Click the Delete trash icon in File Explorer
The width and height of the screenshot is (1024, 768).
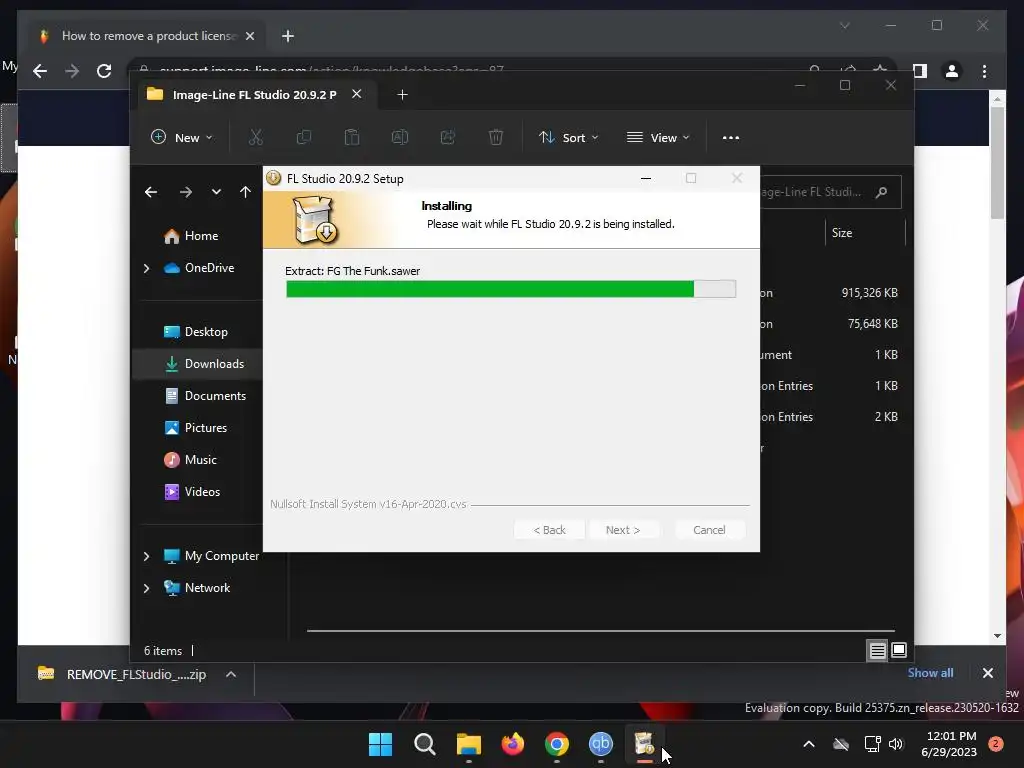496,137
